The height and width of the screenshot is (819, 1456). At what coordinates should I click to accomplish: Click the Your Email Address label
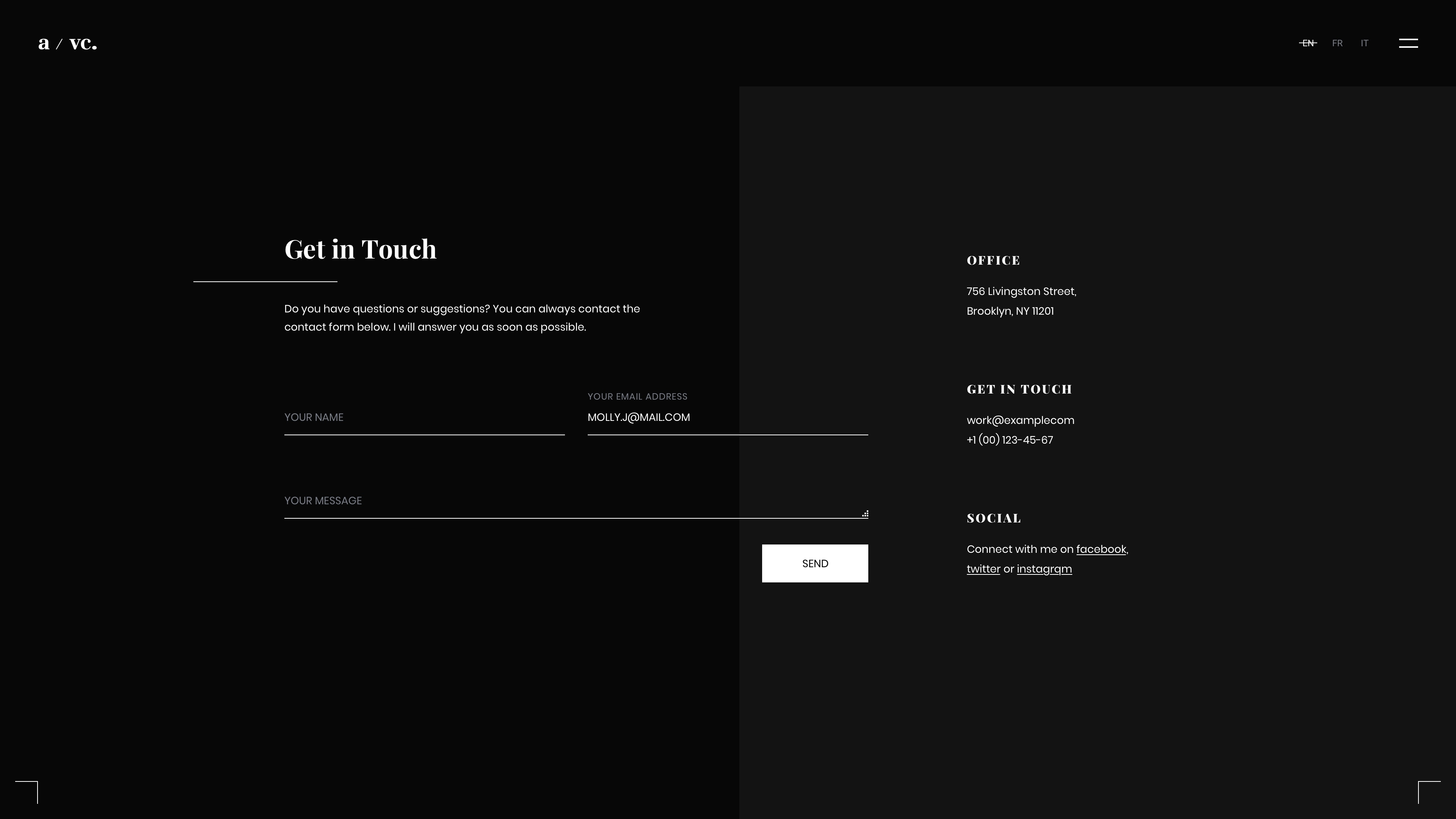637,397
